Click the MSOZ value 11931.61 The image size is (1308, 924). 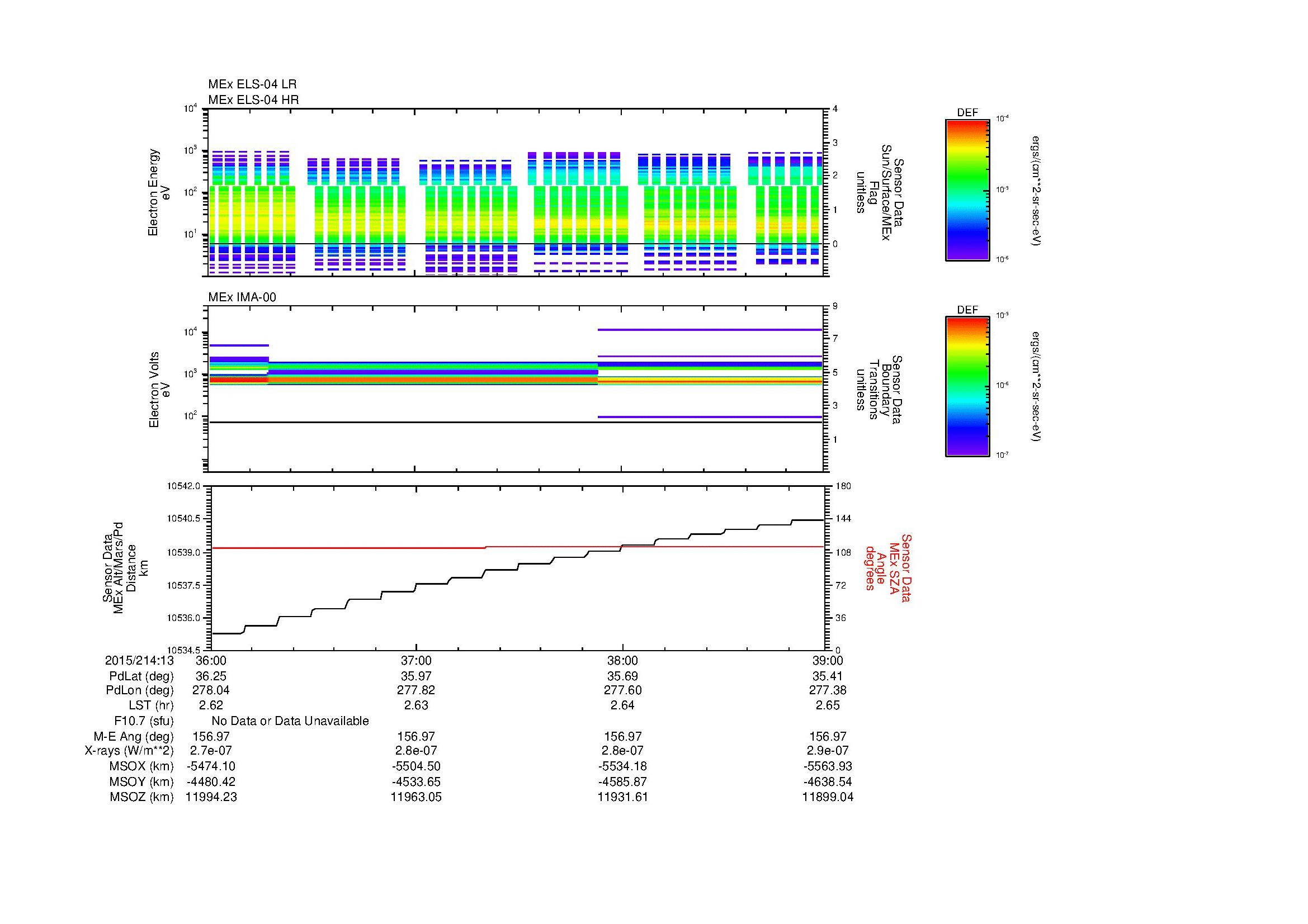click(x=622, y=797)
